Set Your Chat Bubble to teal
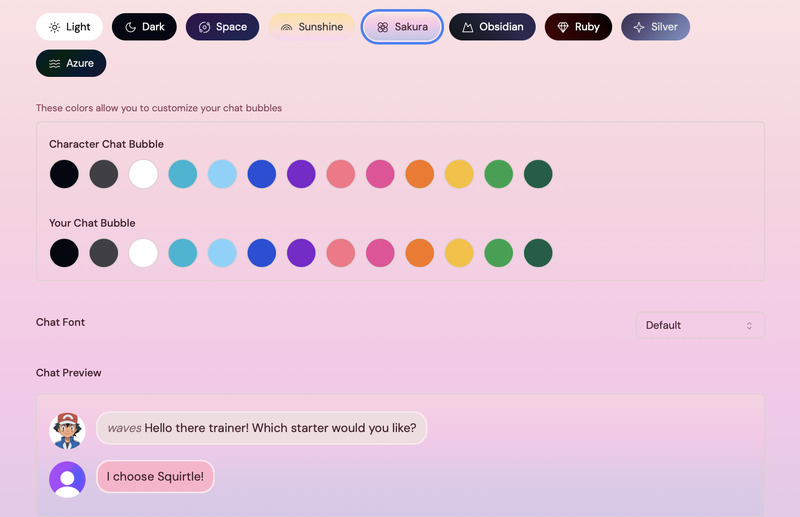 click(x=183, y=253)
